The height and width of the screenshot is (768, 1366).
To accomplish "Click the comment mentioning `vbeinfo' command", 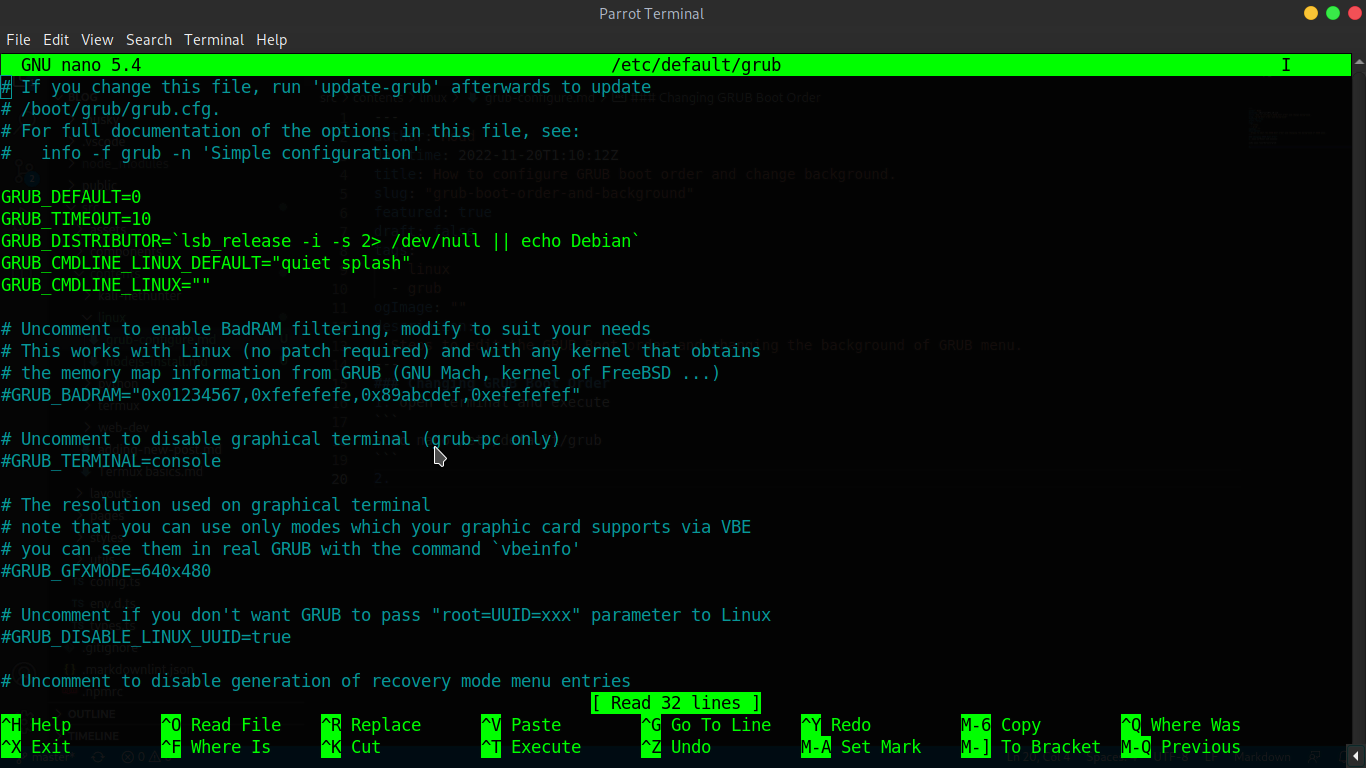I will (291, 549).
